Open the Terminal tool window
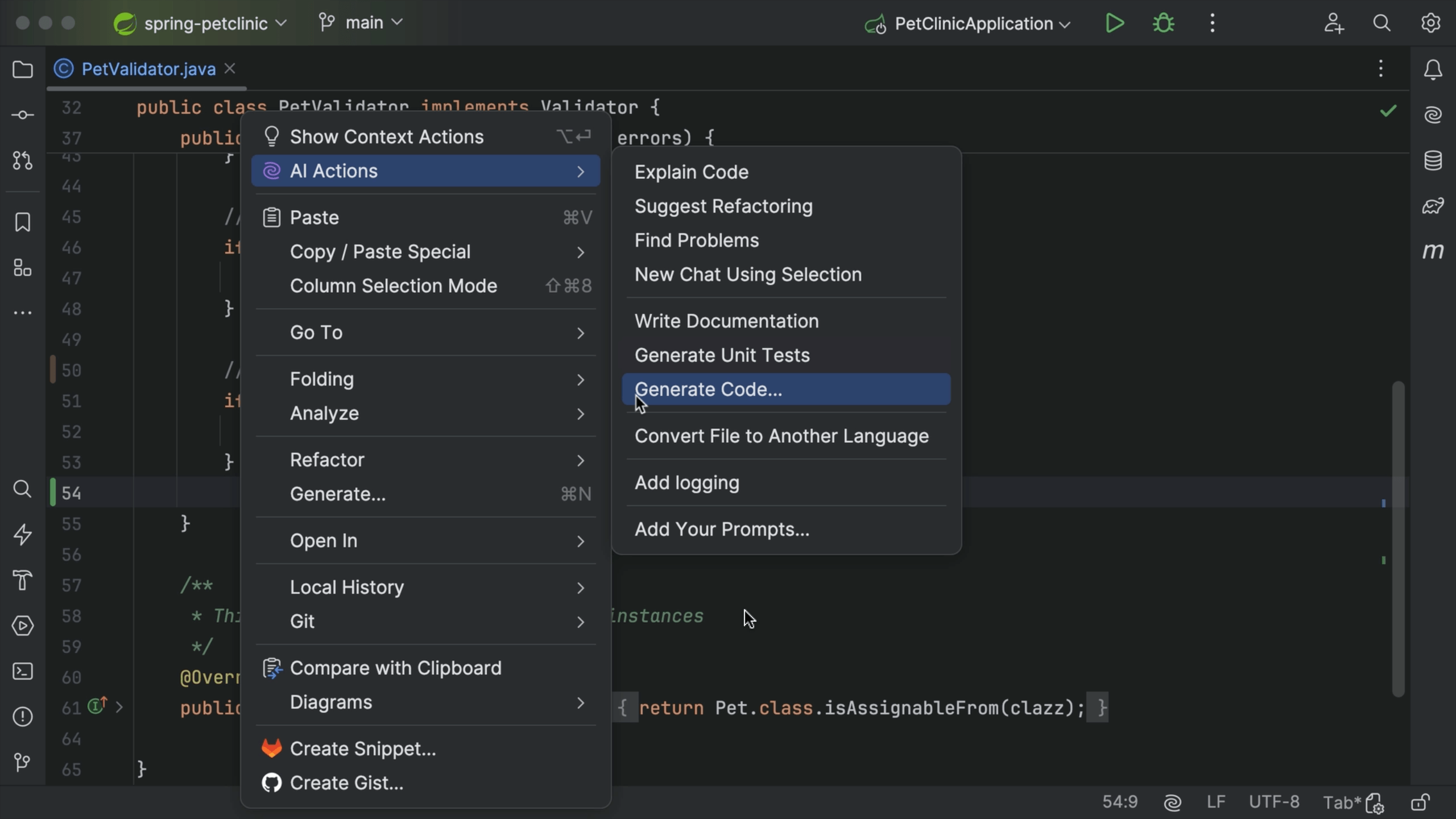 tap(22, 671)
